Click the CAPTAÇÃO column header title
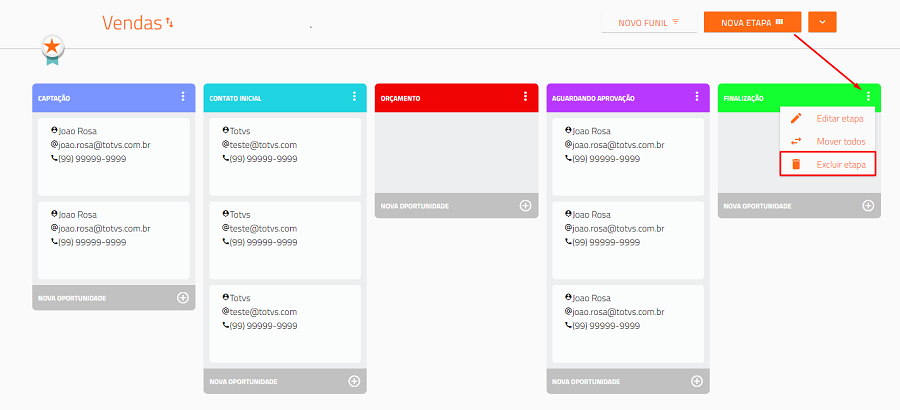The height and width of the screenshot is (410, 900). [x=54, y=98]
